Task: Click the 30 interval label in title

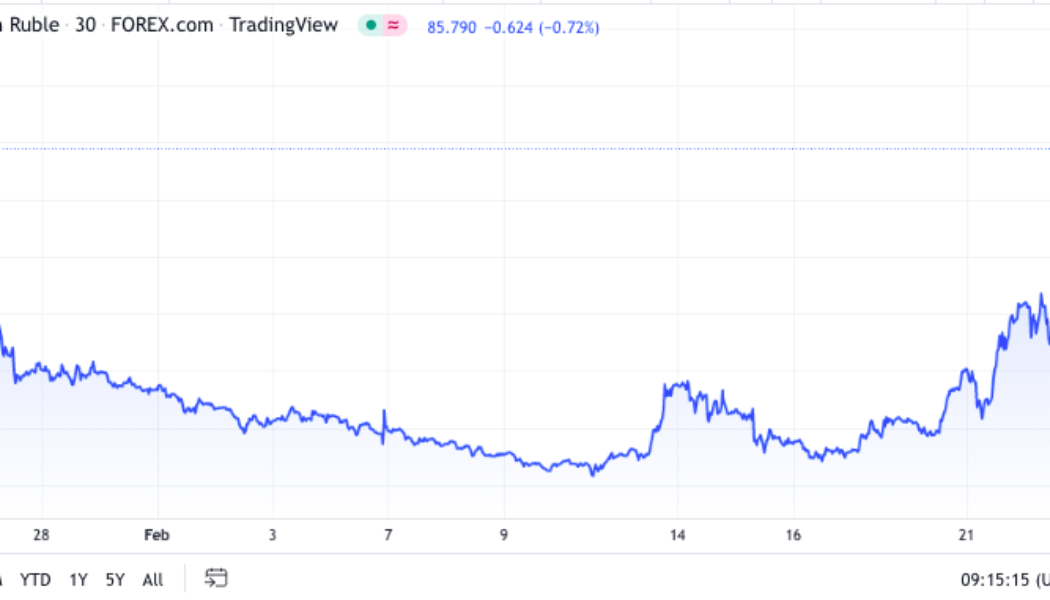Action: coord(86,25)
